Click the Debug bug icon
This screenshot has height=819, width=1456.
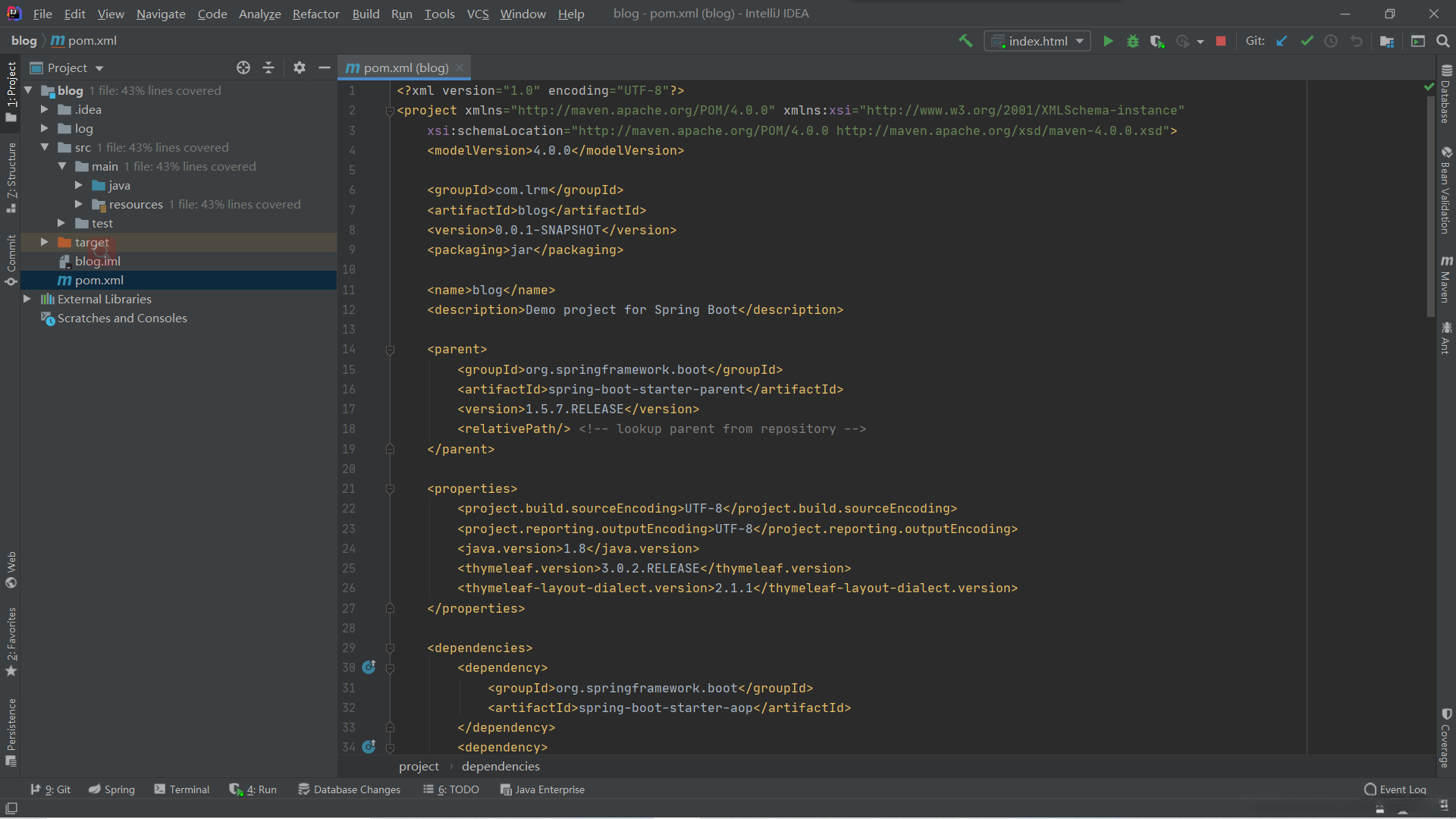[1132, 41]
